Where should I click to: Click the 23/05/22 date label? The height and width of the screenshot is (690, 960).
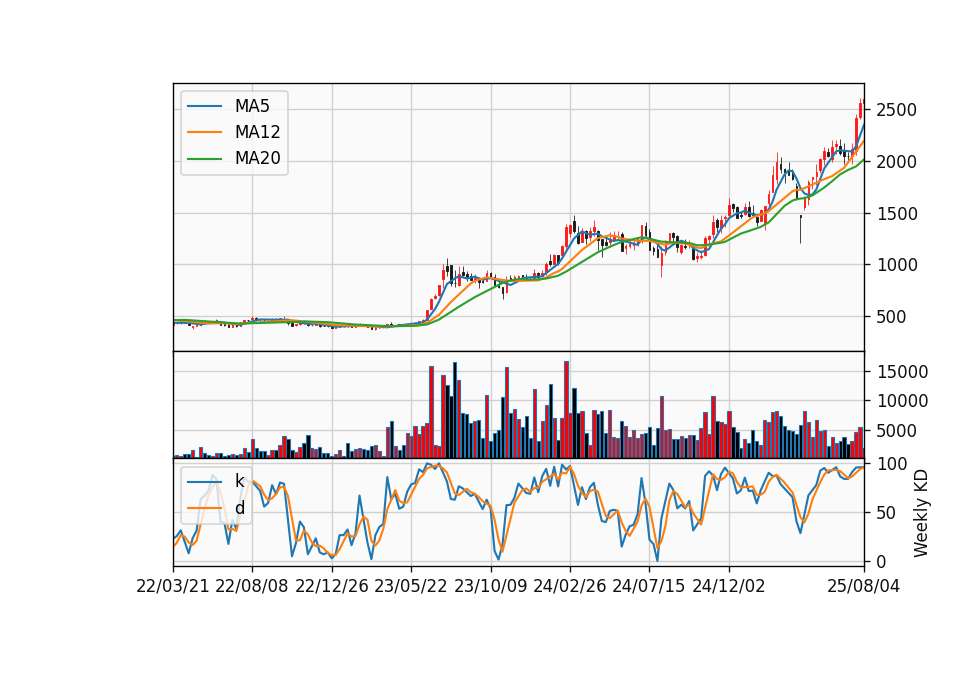tap(411, 587)
